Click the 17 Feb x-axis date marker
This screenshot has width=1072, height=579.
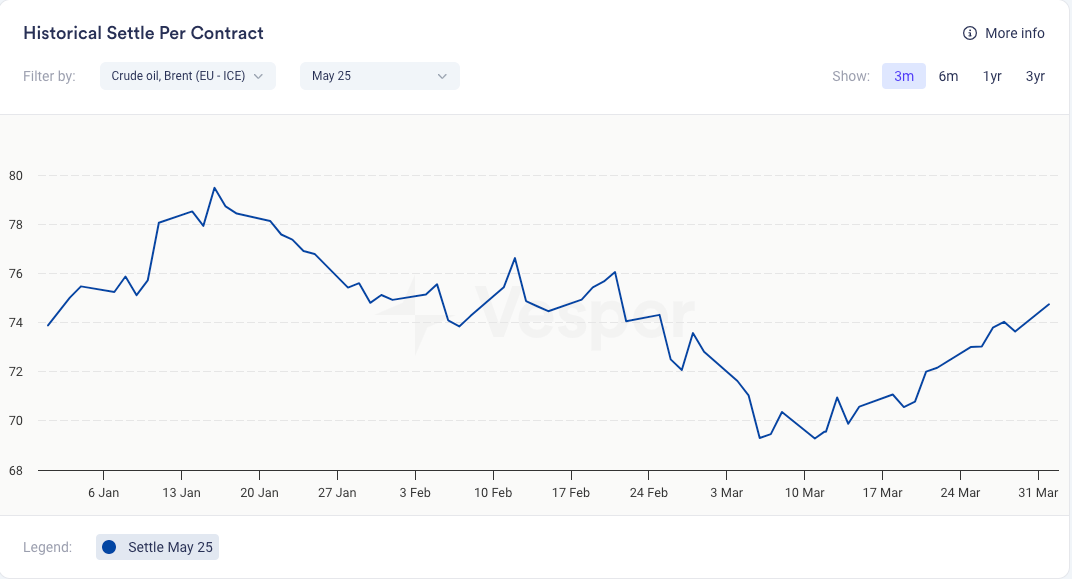570,493
